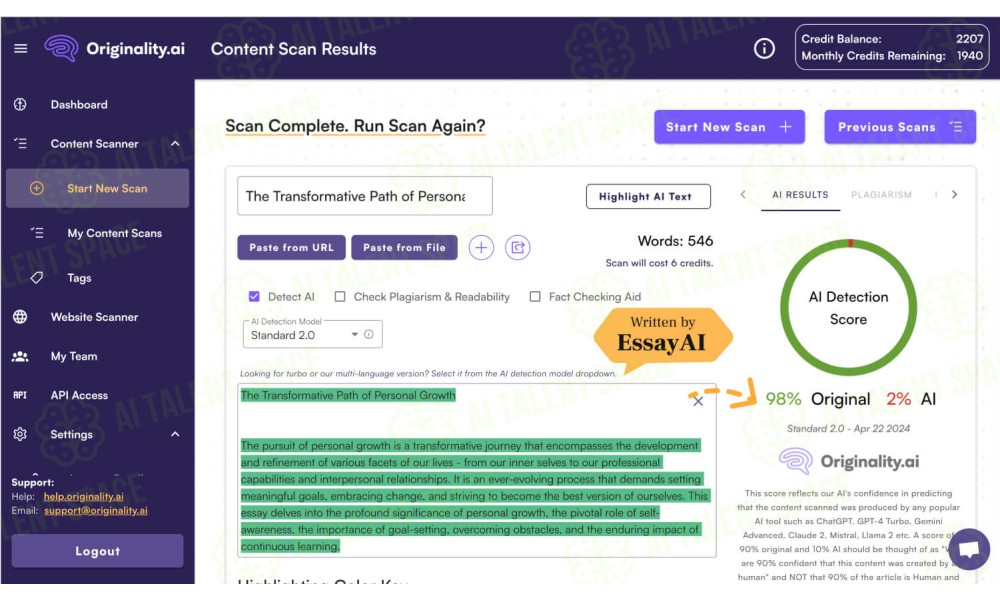Tick the Fact Checking Aid checkbox
This screenshot has height=600, width=1000.
[535, 296]
